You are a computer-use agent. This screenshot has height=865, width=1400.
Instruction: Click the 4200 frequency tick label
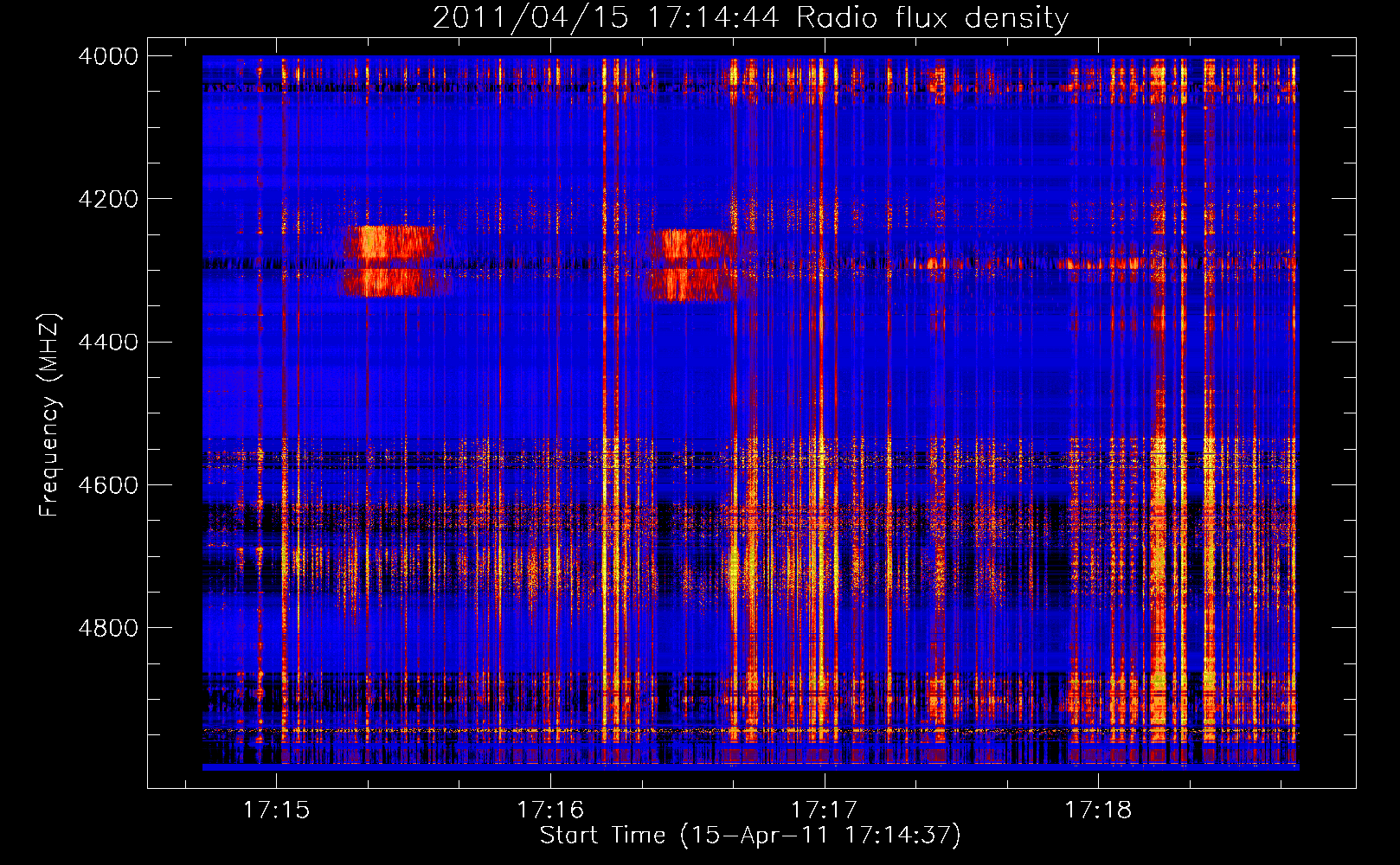108,199
